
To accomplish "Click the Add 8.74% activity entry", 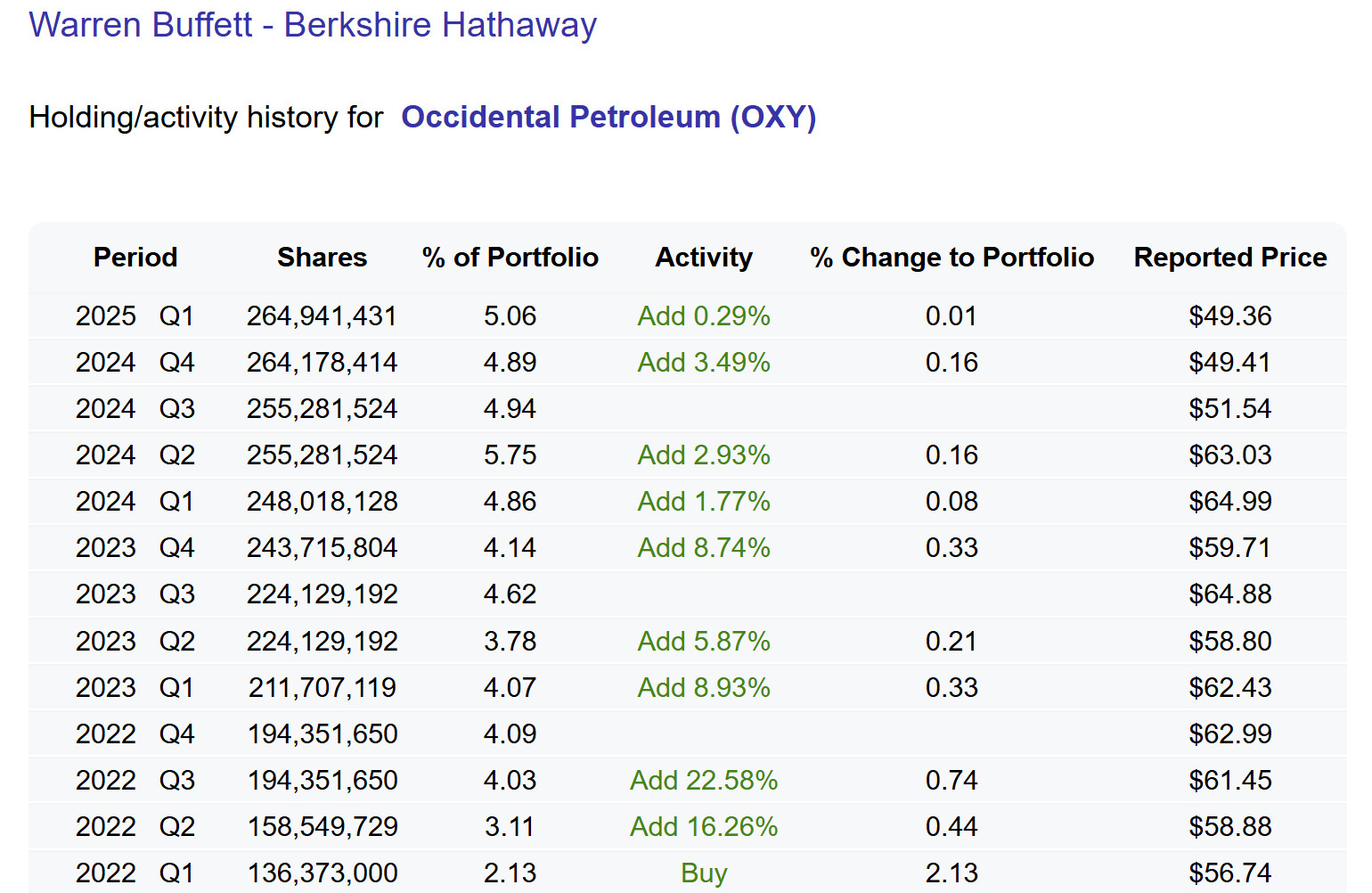I will point(704,548).
